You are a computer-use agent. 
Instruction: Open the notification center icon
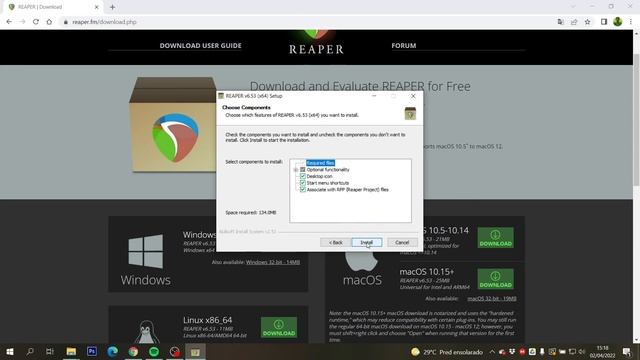click(x=627, y=351)
